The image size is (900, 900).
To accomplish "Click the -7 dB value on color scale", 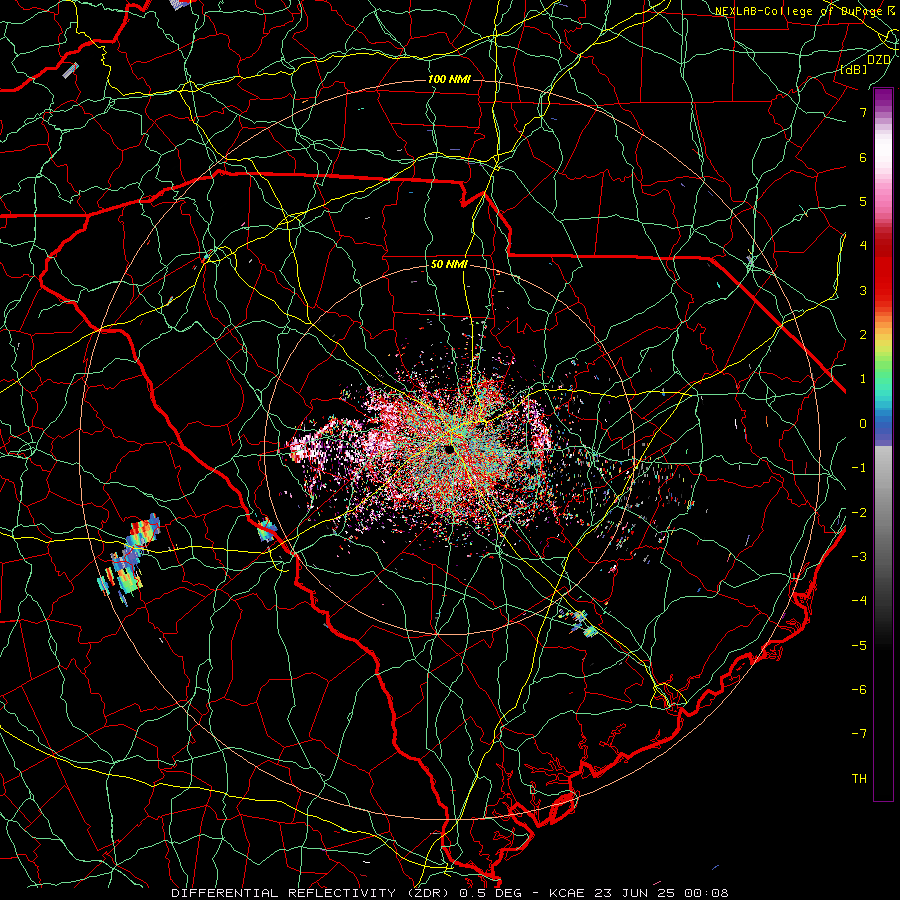I will pyautogui.click(x=859, y=734).
